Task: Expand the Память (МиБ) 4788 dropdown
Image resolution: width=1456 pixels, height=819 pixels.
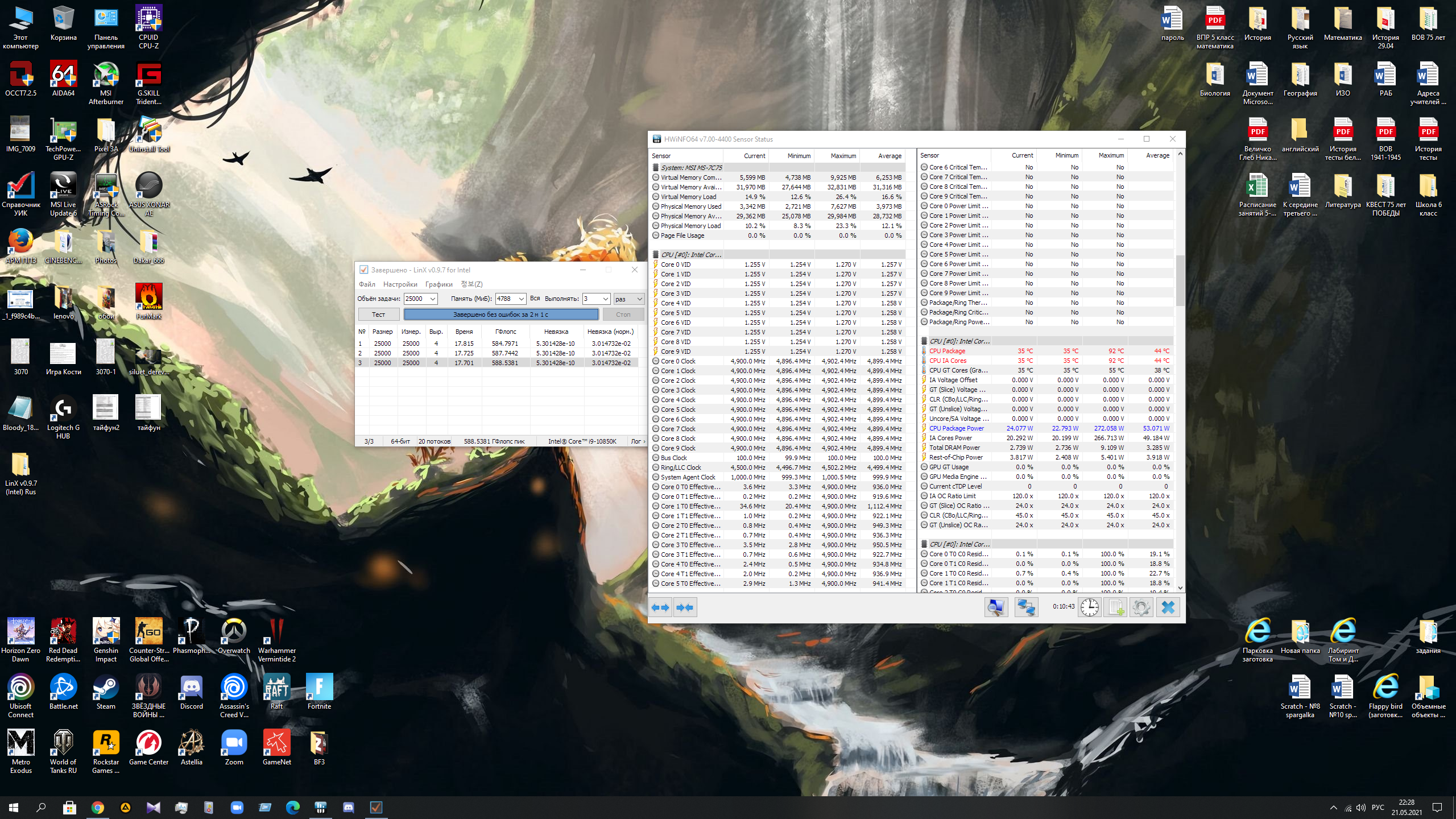Action: 521,299
